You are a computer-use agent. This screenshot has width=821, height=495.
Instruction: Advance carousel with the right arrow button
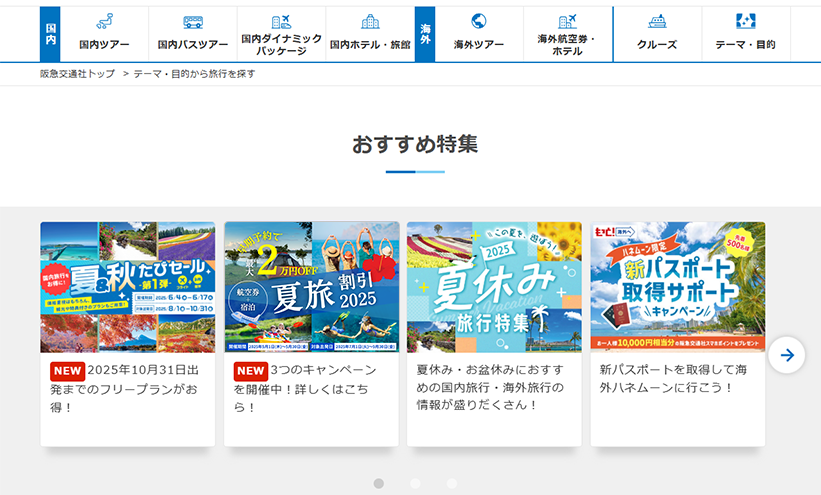[x=787, y=355]
